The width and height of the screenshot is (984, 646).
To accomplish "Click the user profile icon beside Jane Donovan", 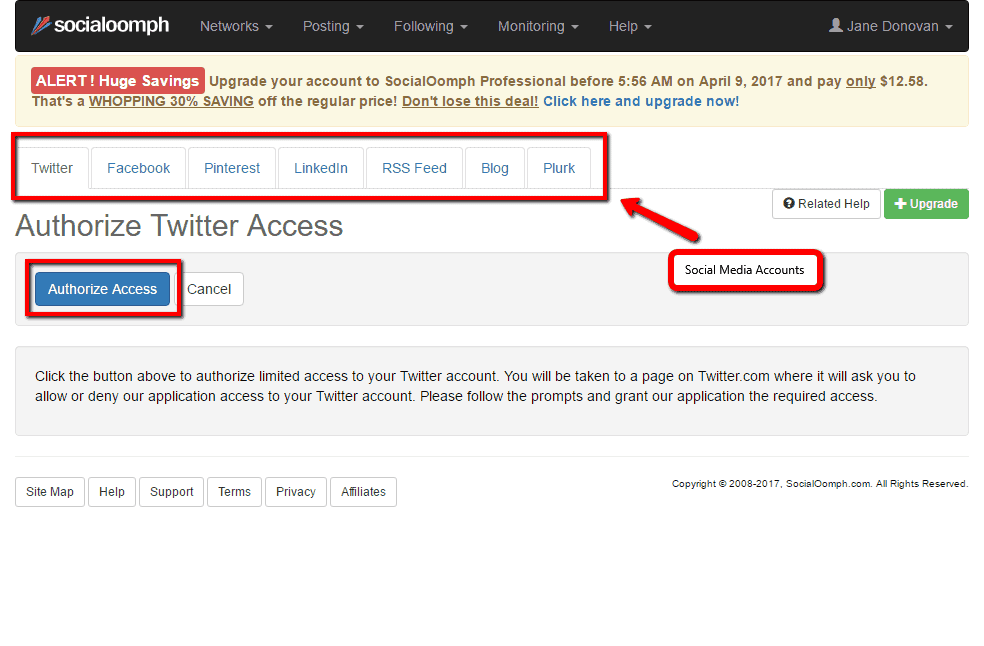I will pyautogui.click(x=835, y=25).
